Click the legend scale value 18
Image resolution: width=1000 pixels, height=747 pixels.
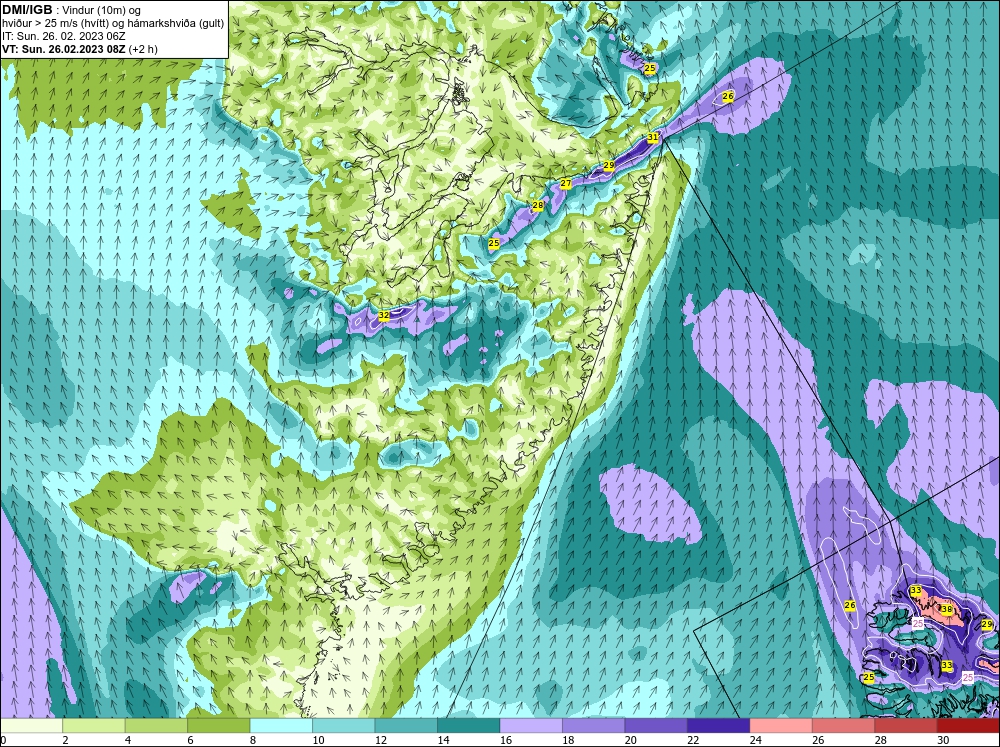568,740
